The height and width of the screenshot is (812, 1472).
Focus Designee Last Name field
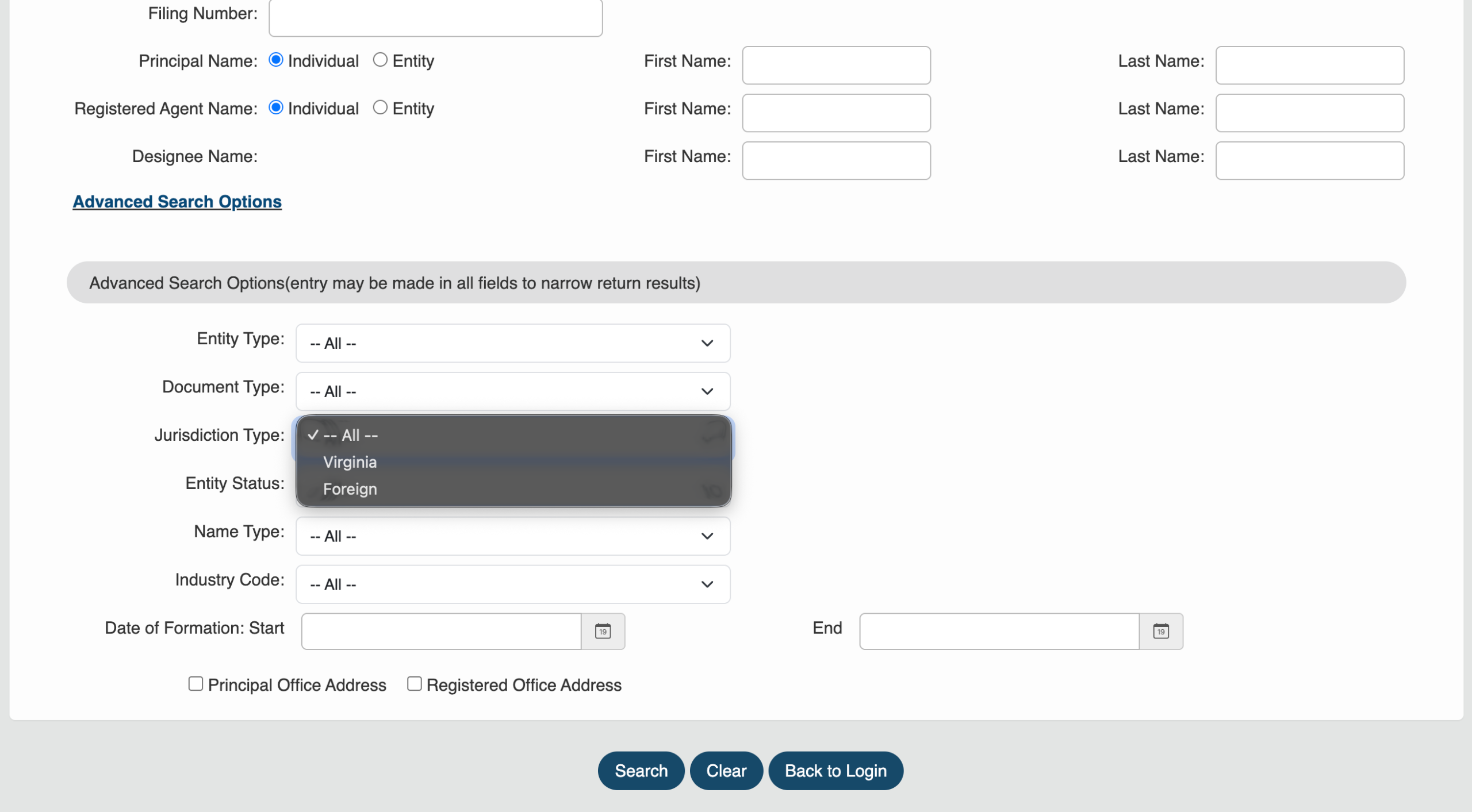1310,161
